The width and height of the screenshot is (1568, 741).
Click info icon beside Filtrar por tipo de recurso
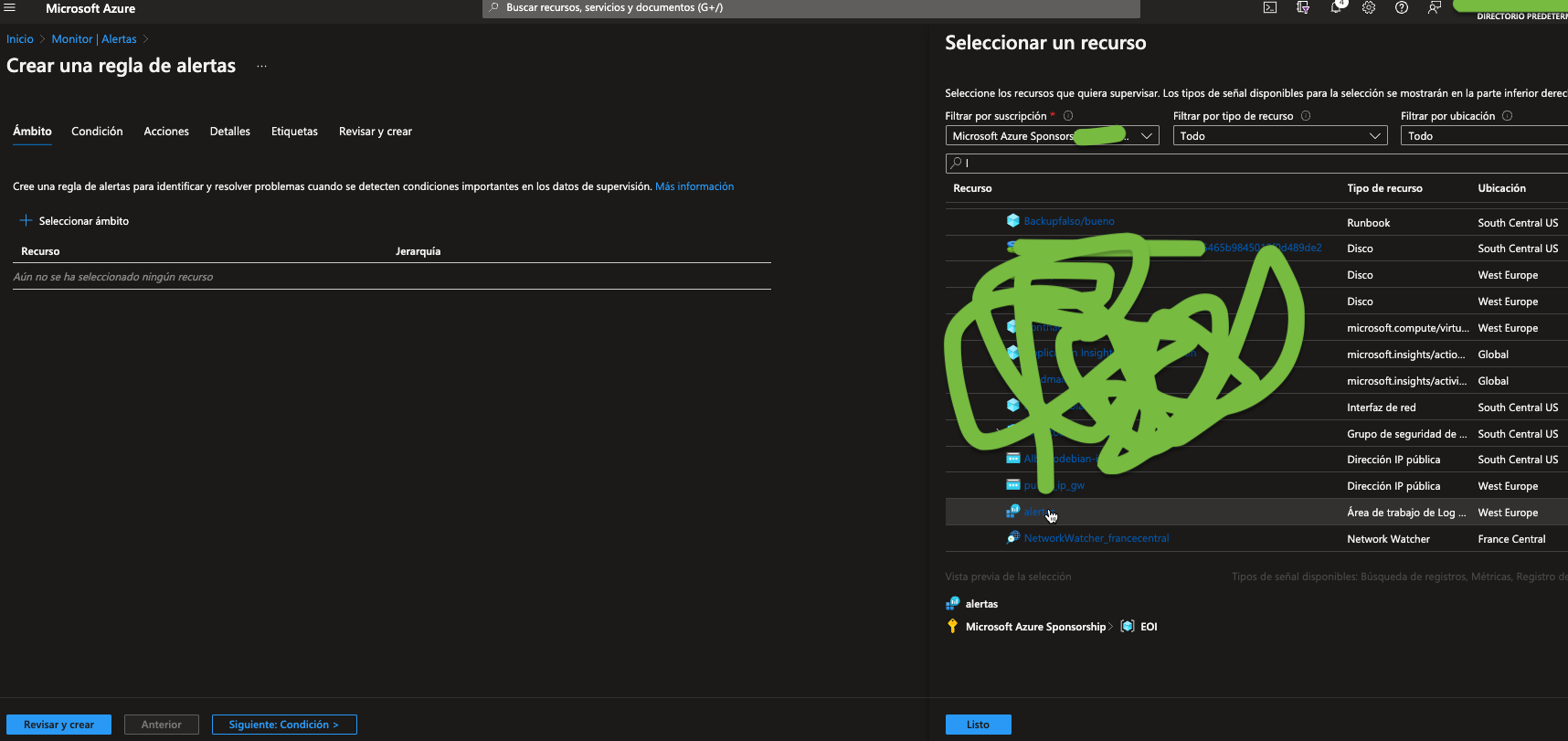pos(1306,116)
